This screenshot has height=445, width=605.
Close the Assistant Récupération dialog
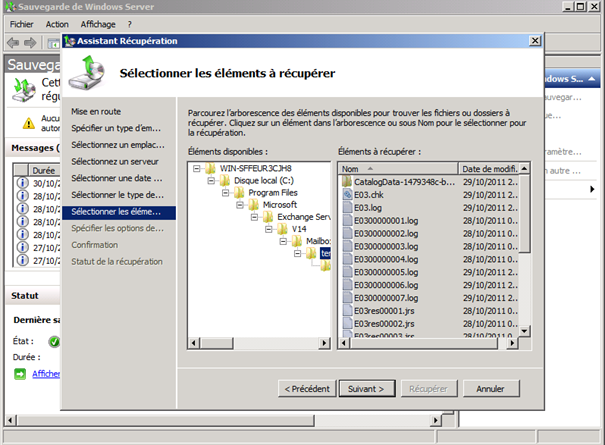[x=535, y=41]
